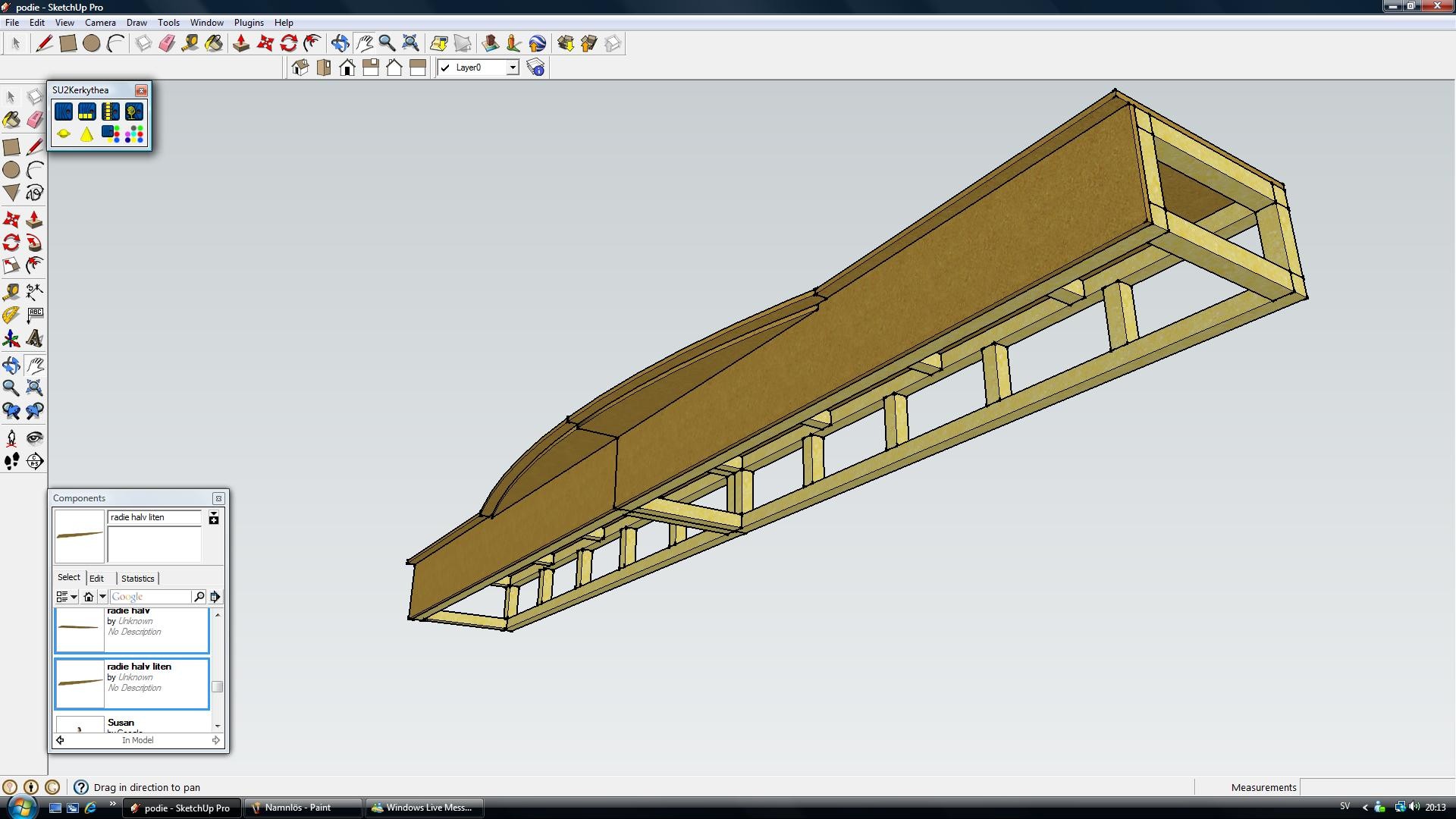Select the Freehand drawing tool
Image resolution: width=1456 pixels, height=819 pixels.
(34, 193)
